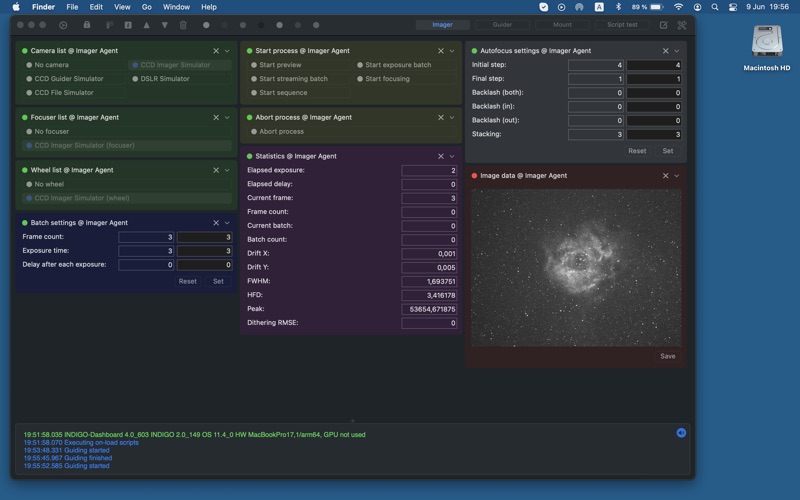
Task: Close the Batch settings panel with X
Action: click(216, 223)
